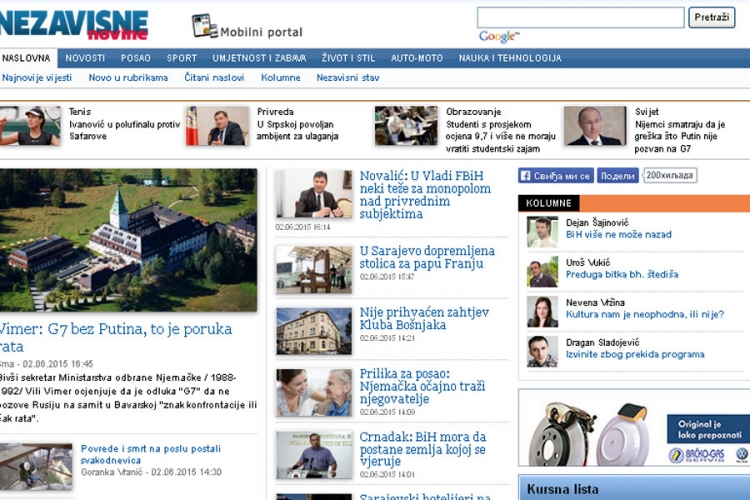
Task: Open U Srpskoj povoljan ambijent article
Action: click(297, 130)
